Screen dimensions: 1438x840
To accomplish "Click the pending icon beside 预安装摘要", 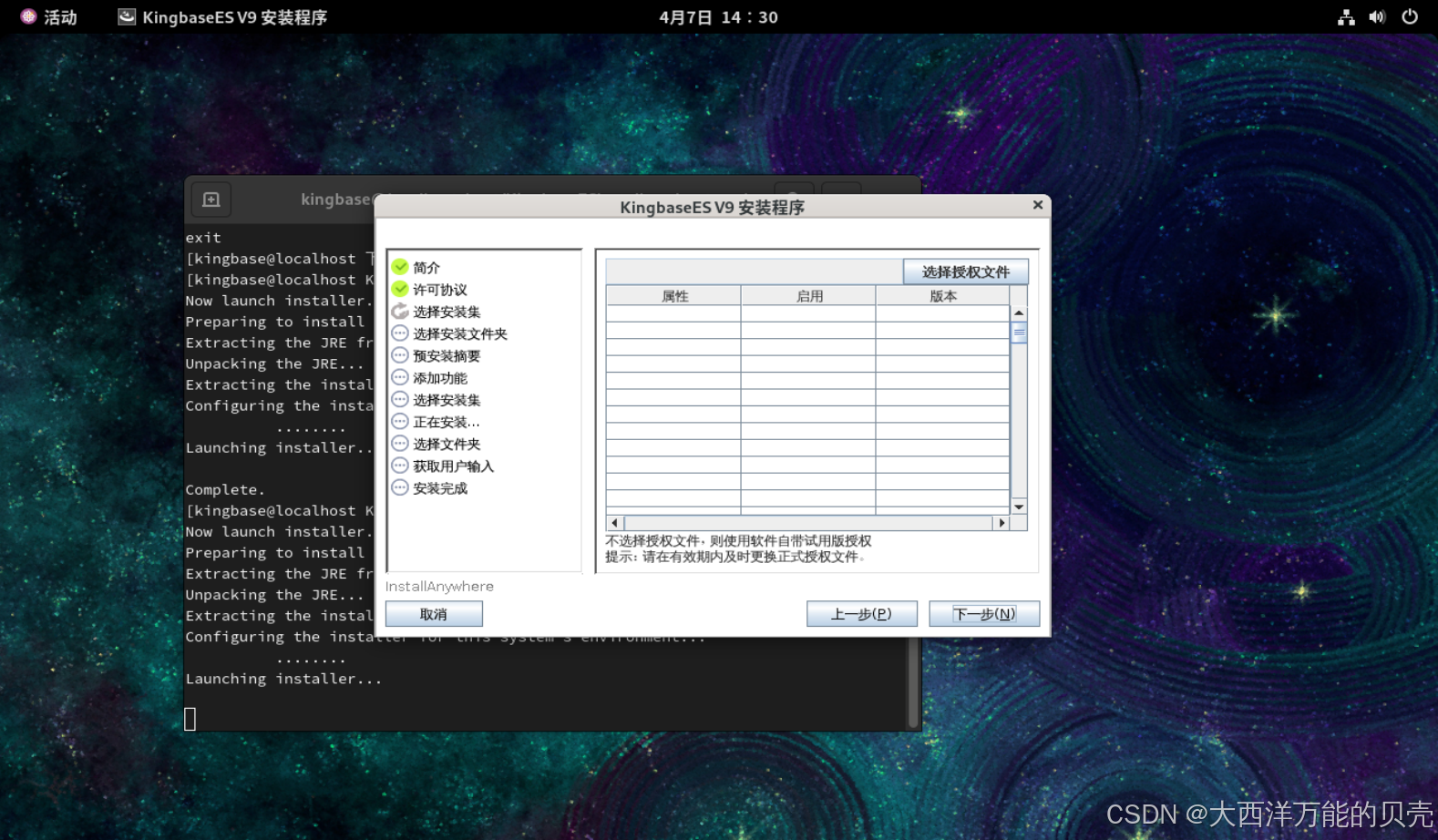I will [400, 355].
